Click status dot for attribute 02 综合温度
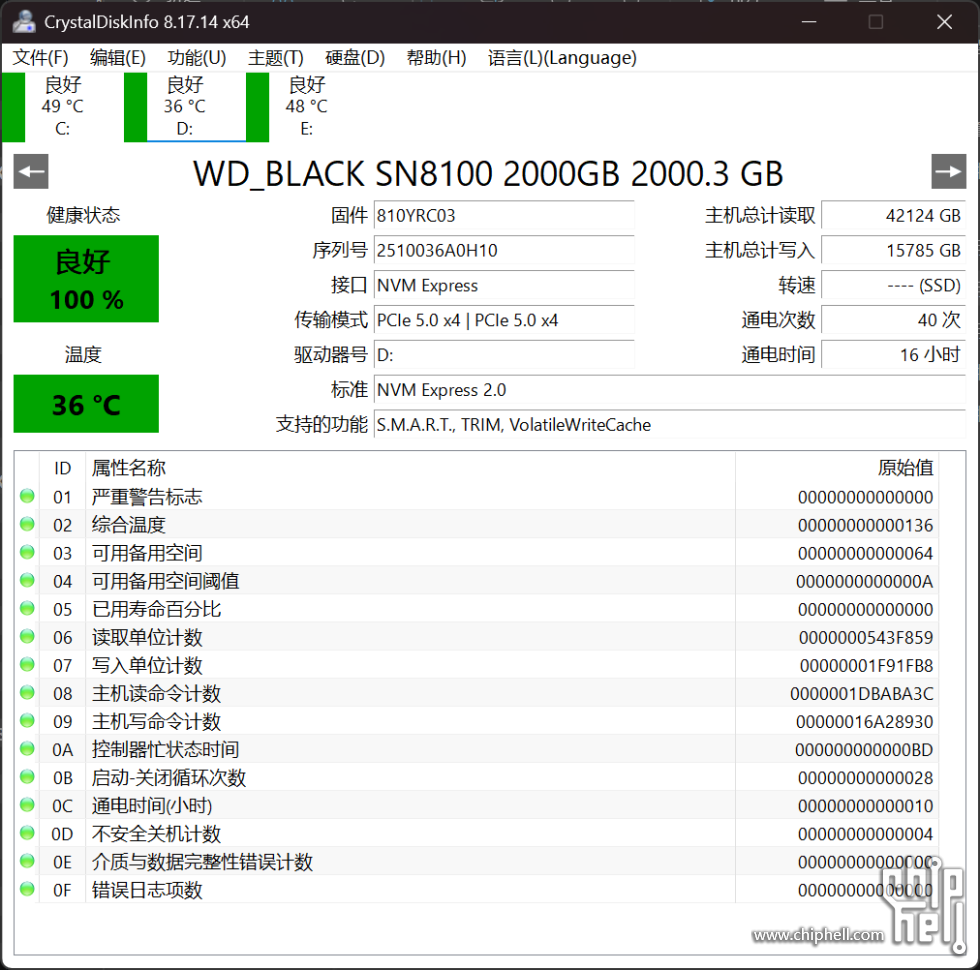 pyautogui.click(x=27, y=524)
